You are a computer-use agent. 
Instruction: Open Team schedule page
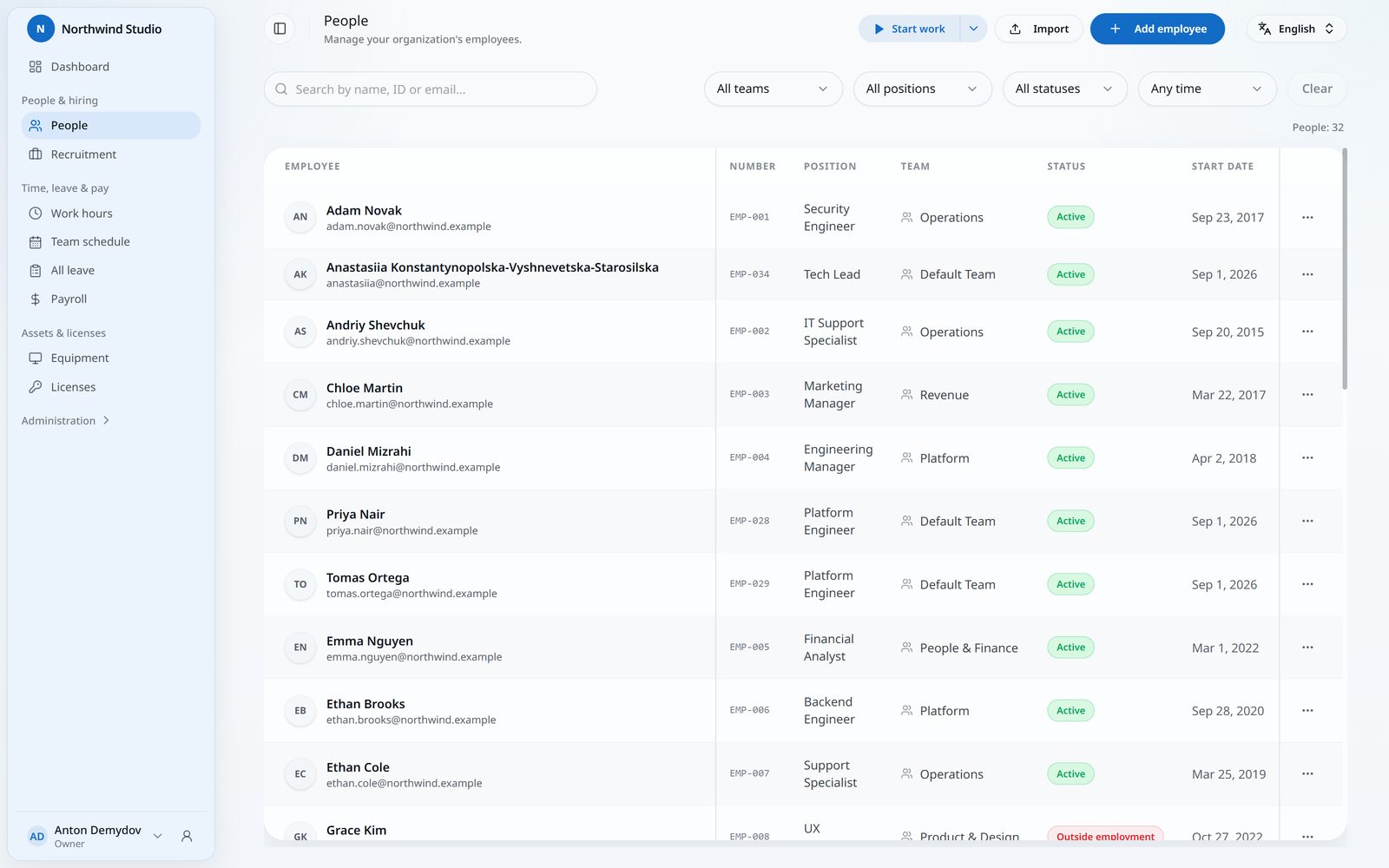[x=111, y=242]
